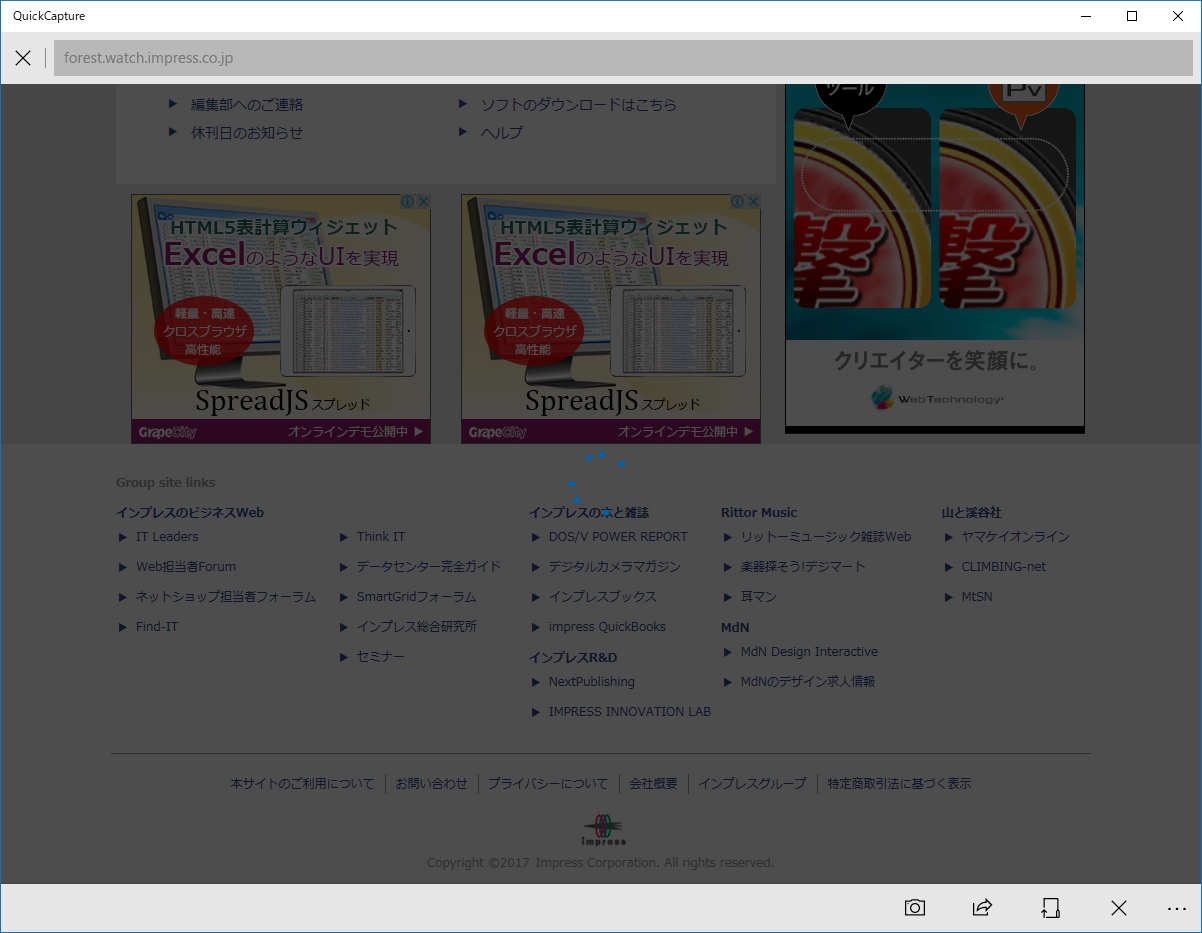Click the rotate screen icon

tap(1050, 908)
